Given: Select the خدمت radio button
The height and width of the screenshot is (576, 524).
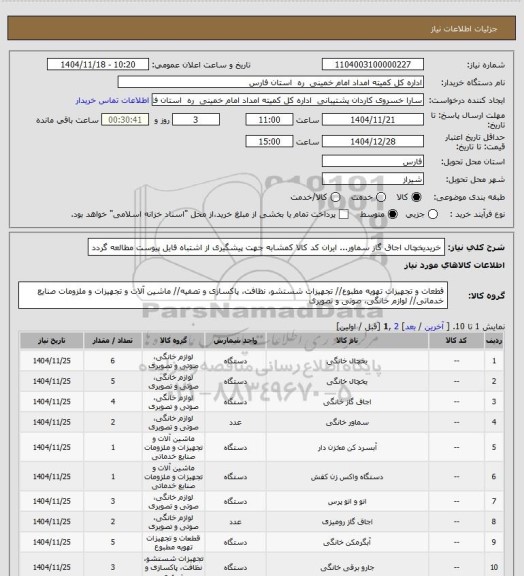Looking at the screenshot, I should click(381, 197).
